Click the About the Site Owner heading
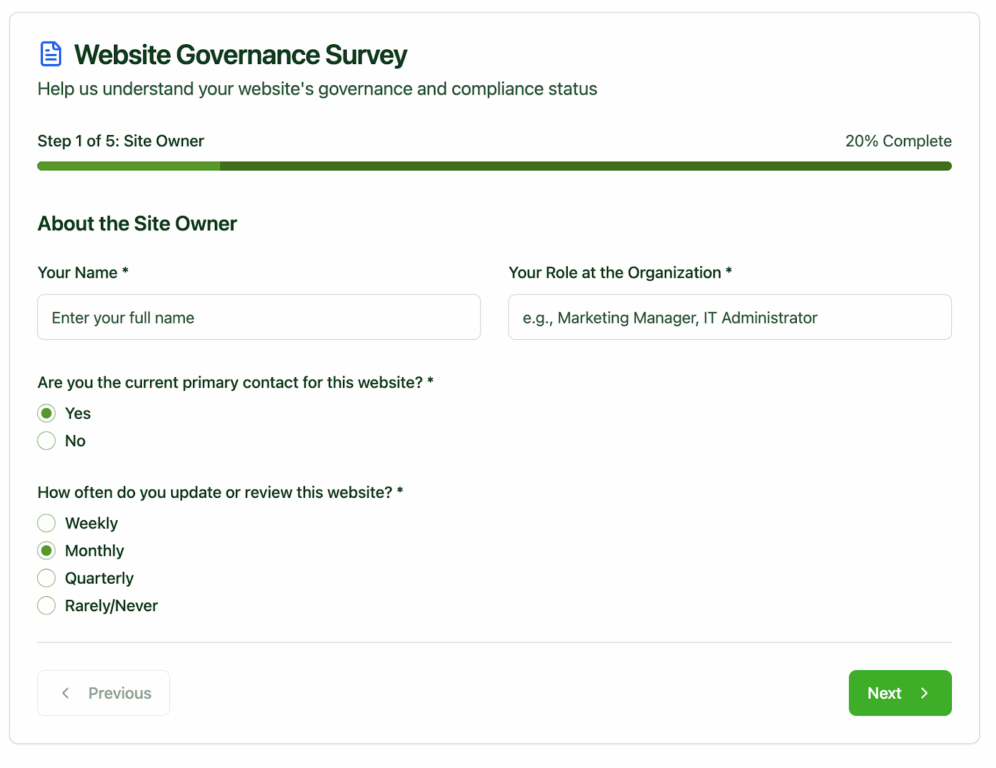This screenshot has width=996, height=768. pyautogui.click(x=137, y=224)
